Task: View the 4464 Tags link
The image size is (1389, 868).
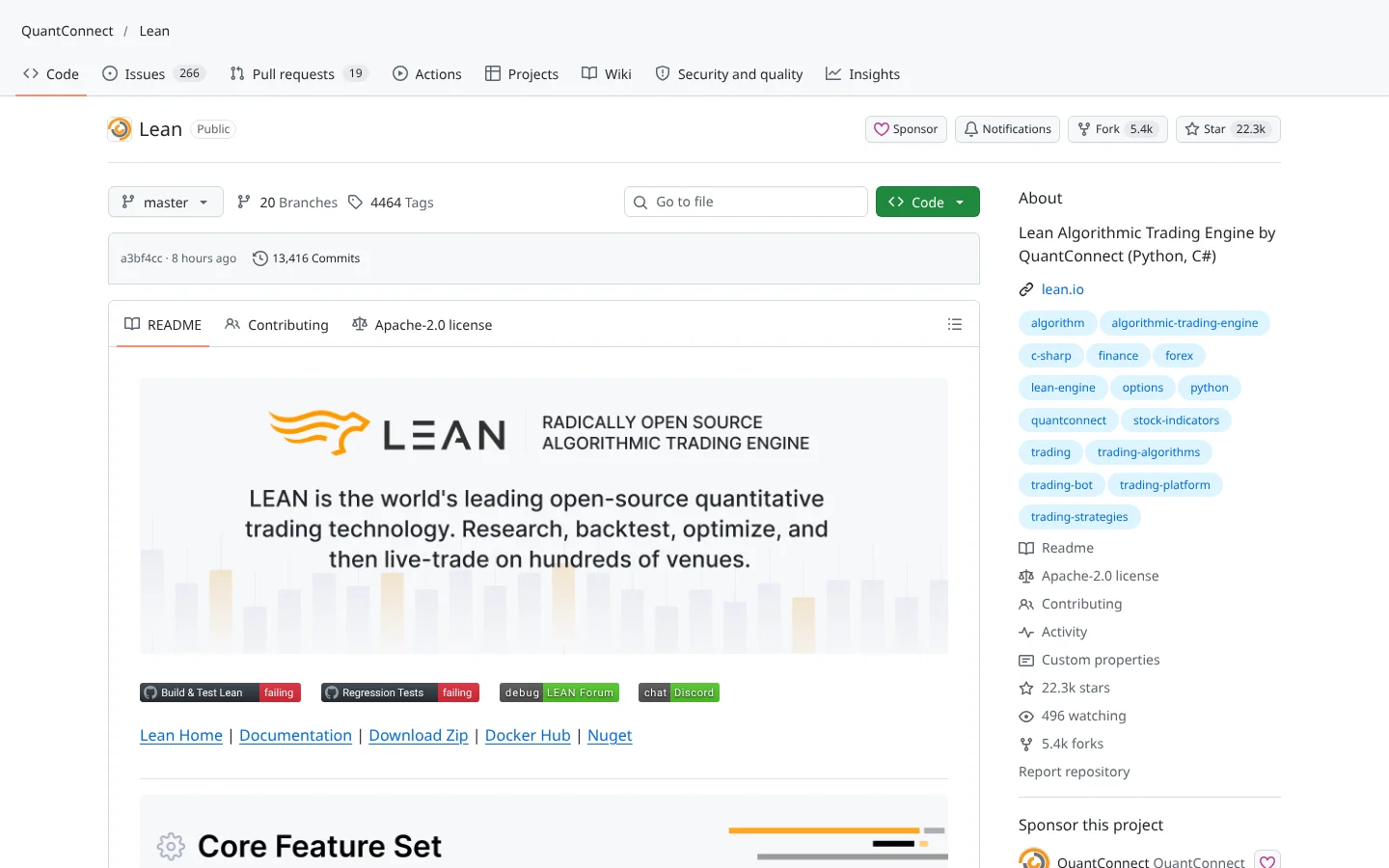Action: coord(392,203)
